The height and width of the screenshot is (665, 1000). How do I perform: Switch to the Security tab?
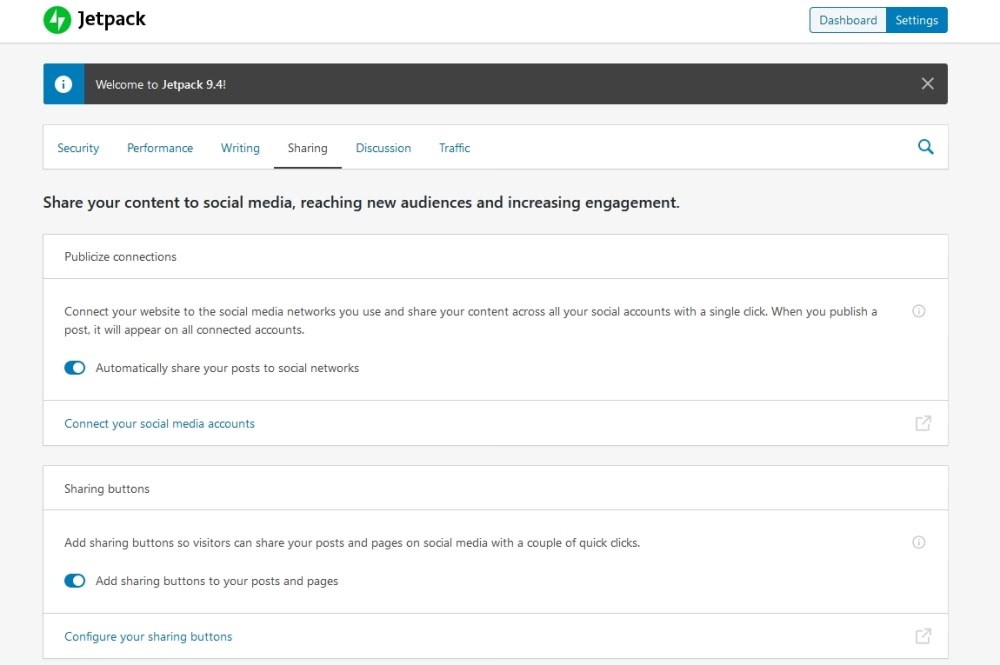pyautogui.click(x=78, y=148)
